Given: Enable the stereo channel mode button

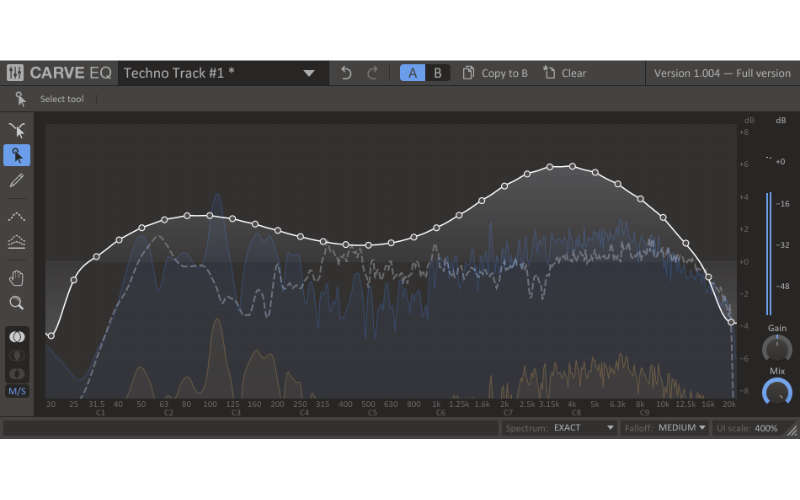Looking at the screenshot, I should coord(17,337).
